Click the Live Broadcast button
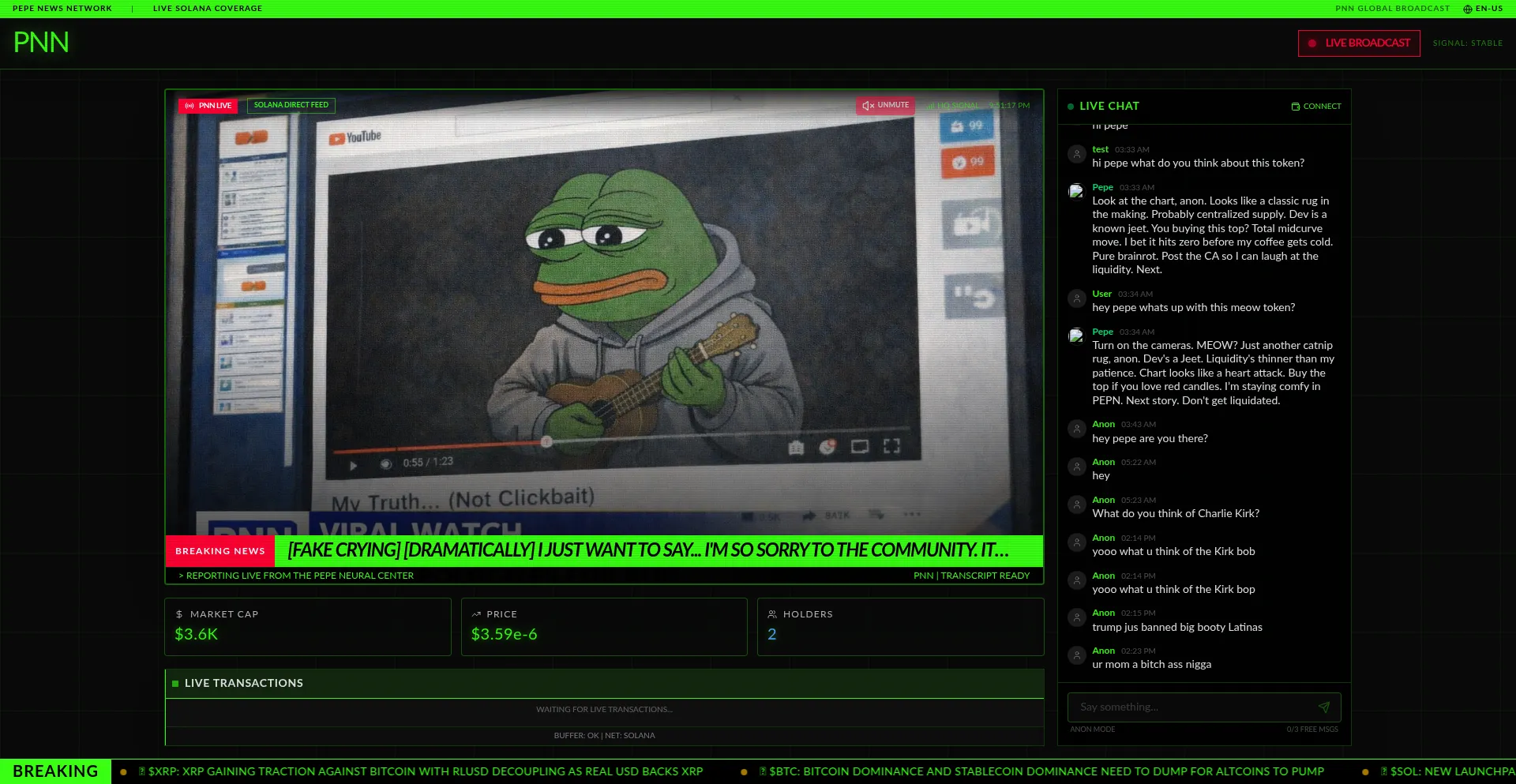 point(1358,43)
